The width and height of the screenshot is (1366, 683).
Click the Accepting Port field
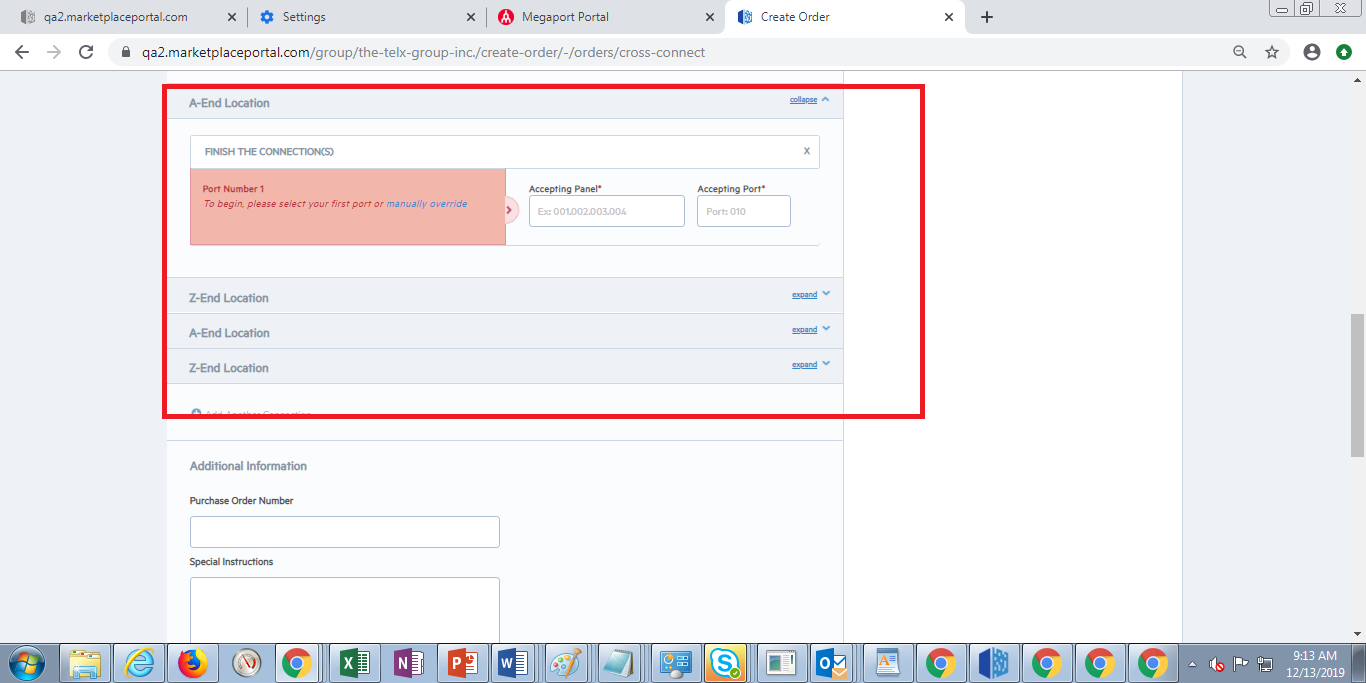743,211
